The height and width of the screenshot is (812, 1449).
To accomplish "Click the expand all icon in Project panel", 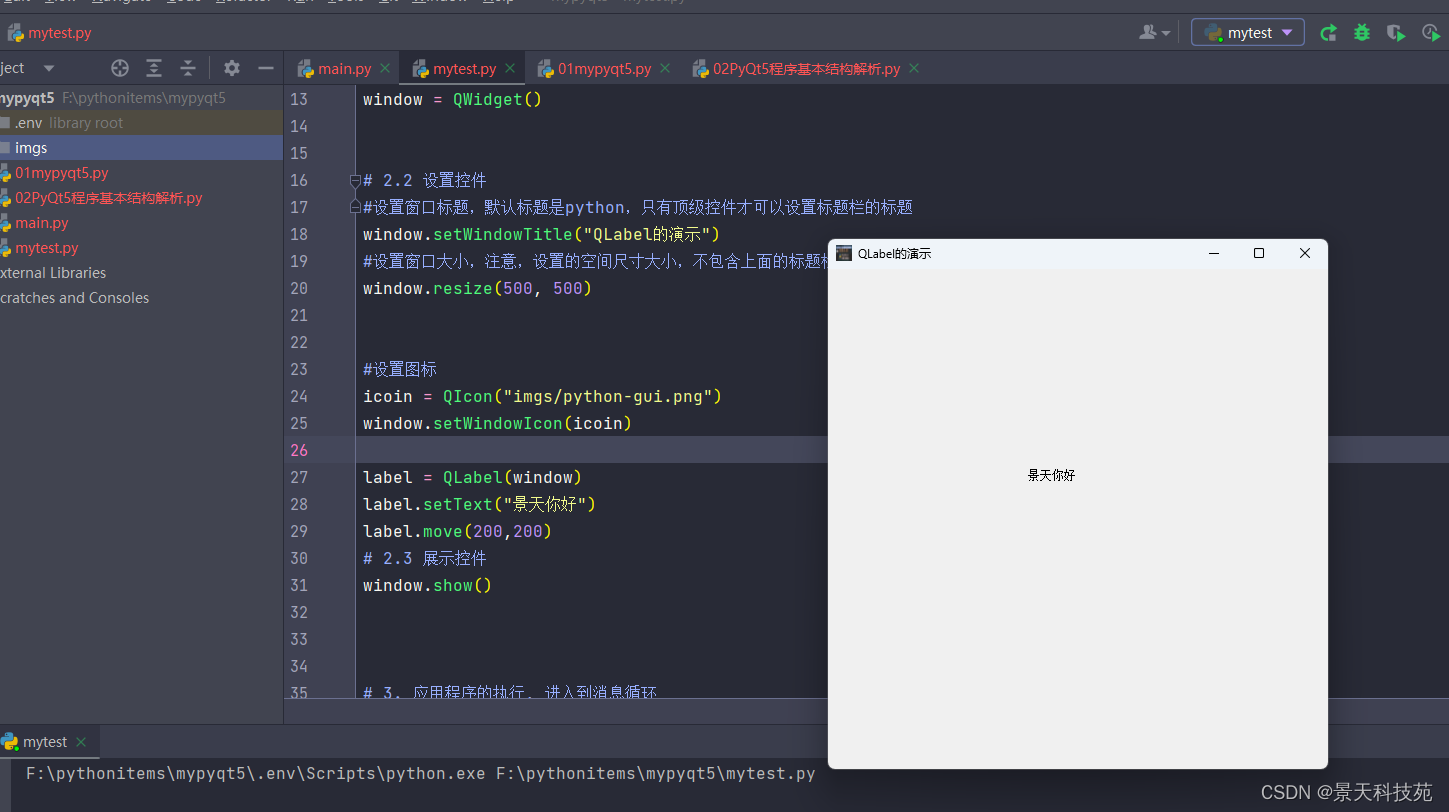I will [x=154, y=68].
